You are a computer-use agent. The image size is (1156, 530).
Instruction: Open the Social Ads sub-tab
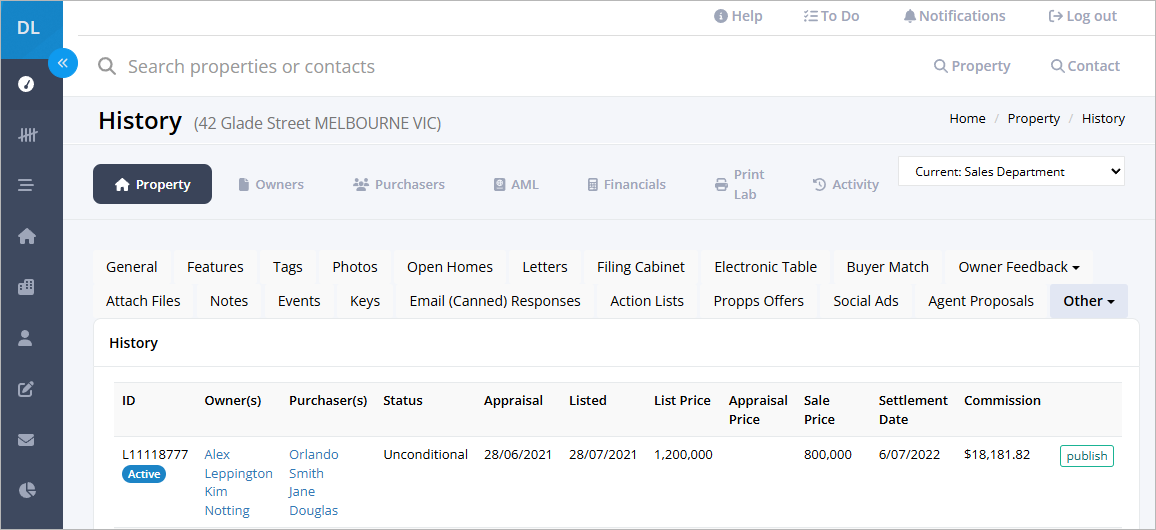coord(866,301)
